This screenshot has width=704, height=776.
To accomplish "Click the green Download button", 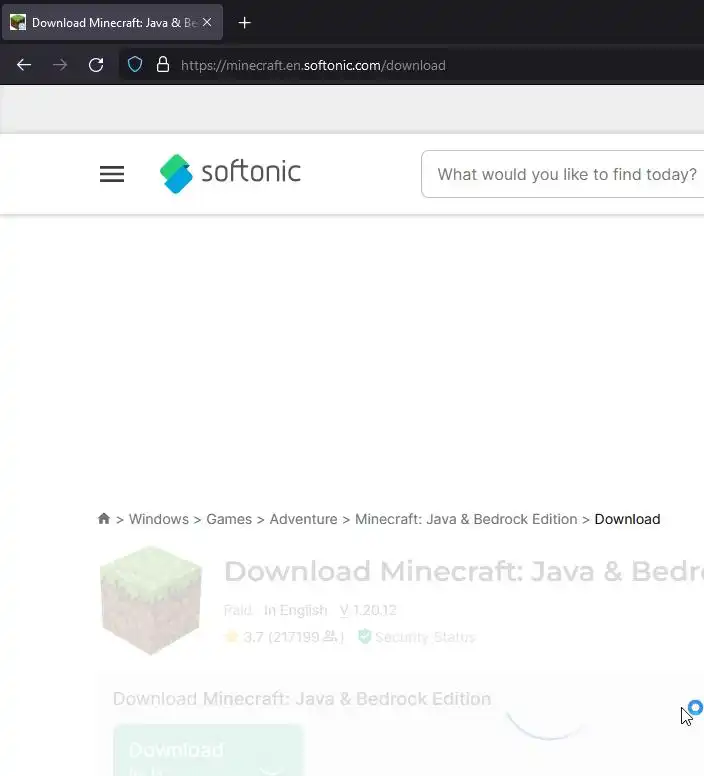I will 208,750.
